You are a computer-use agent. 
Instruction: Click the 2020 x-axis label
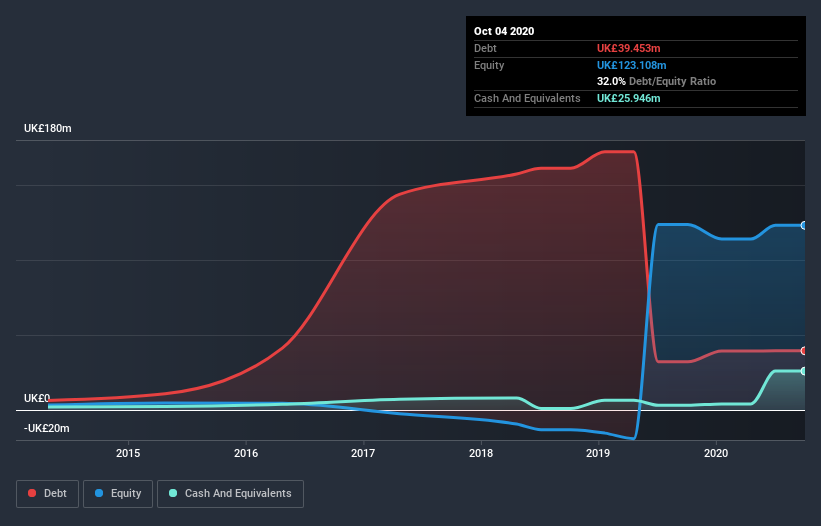[716, 453]
